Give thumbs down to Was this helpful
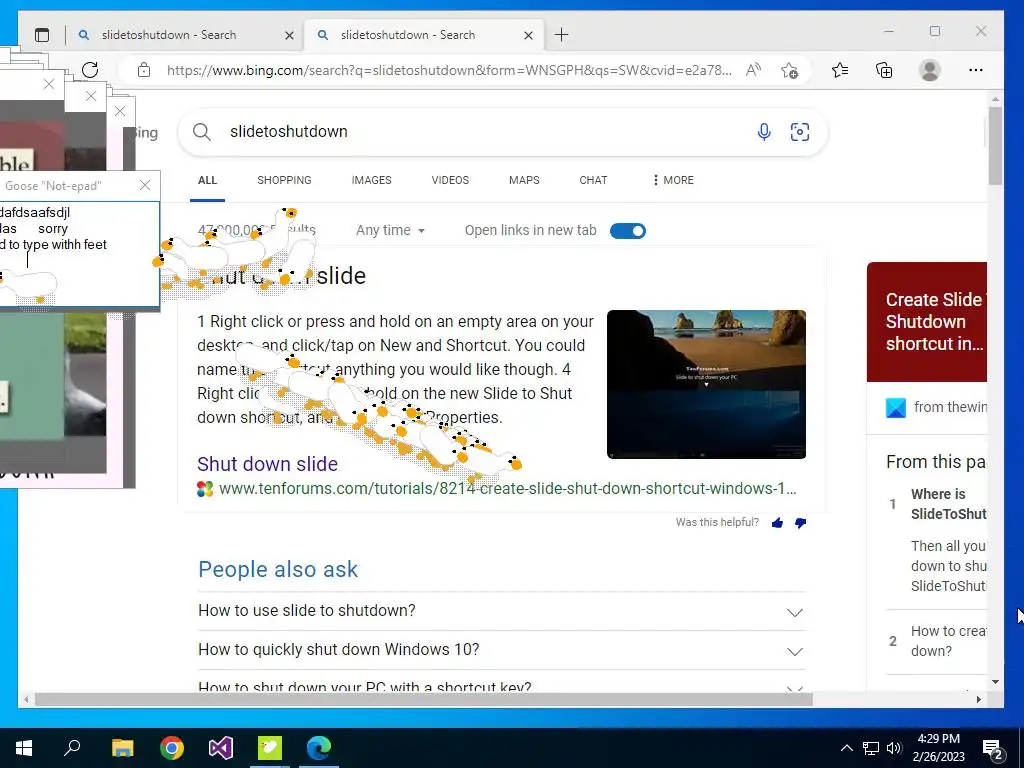Viewport: 1024px width, 768px height. [800, 522]
